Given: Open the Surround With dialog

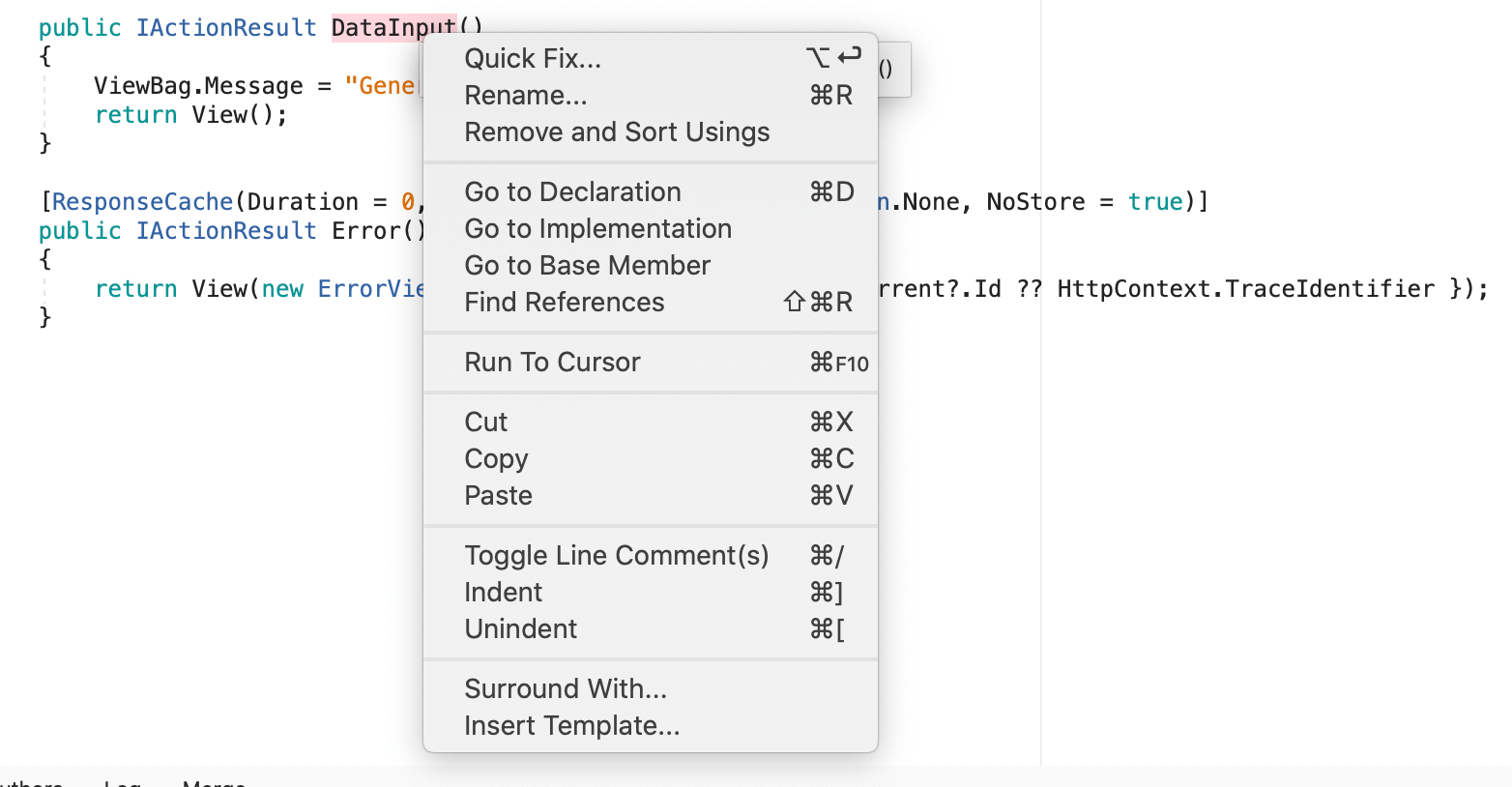Looking at the screenshot, I should [x=566, y=688].
